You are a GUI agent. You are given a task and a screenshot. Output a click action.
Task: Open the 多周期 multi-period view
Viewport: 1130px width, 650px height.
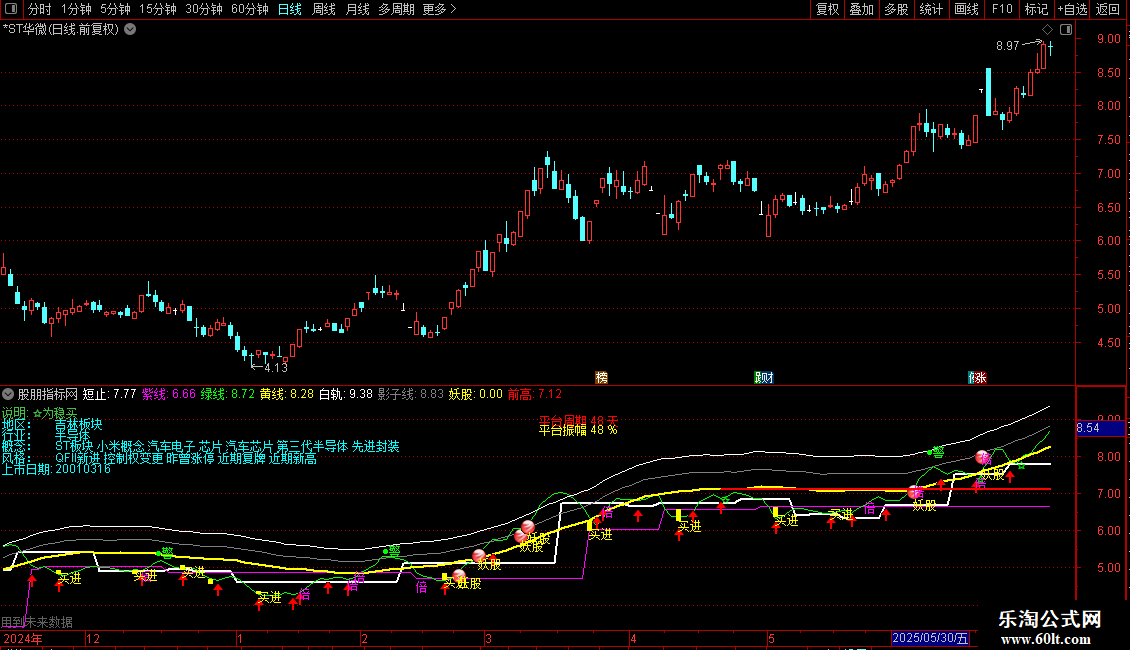[x=396, y=9]
